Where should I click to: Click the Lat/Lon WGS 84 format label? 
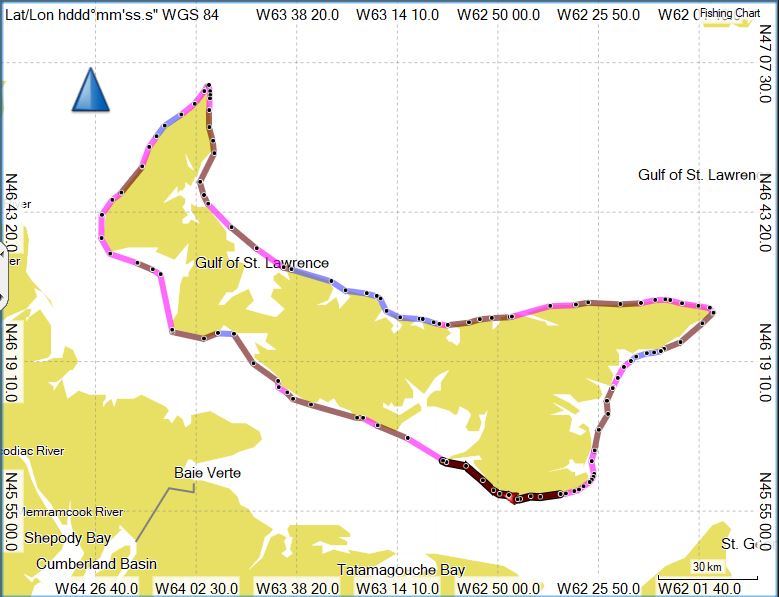coord(112,15)
